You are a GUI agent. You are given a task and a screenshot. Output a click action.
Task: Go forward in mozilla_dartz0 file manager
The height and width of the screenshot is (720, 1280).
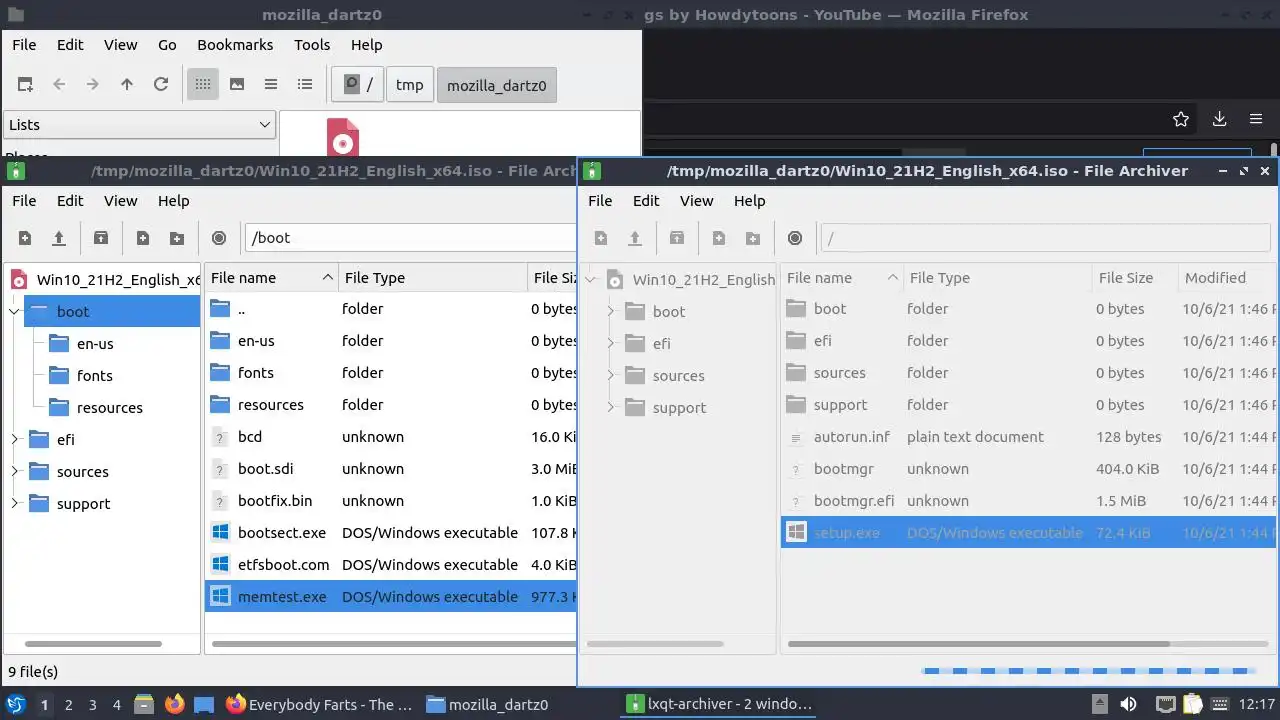[93, 84]
